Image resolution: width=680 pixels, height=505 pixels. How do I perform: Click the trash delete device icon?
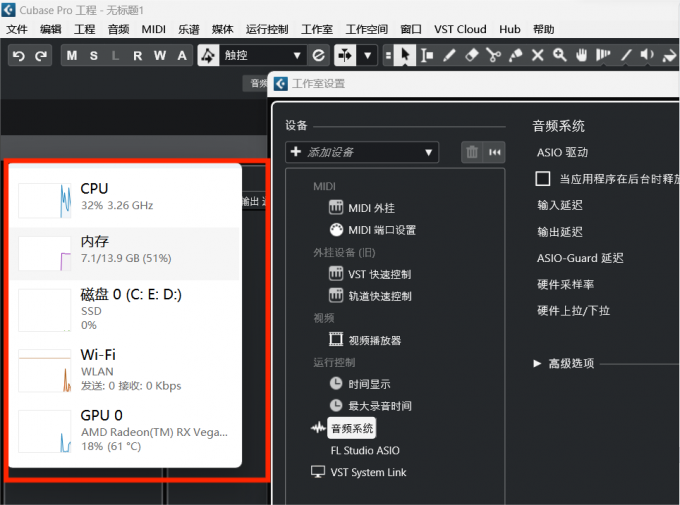472,152
